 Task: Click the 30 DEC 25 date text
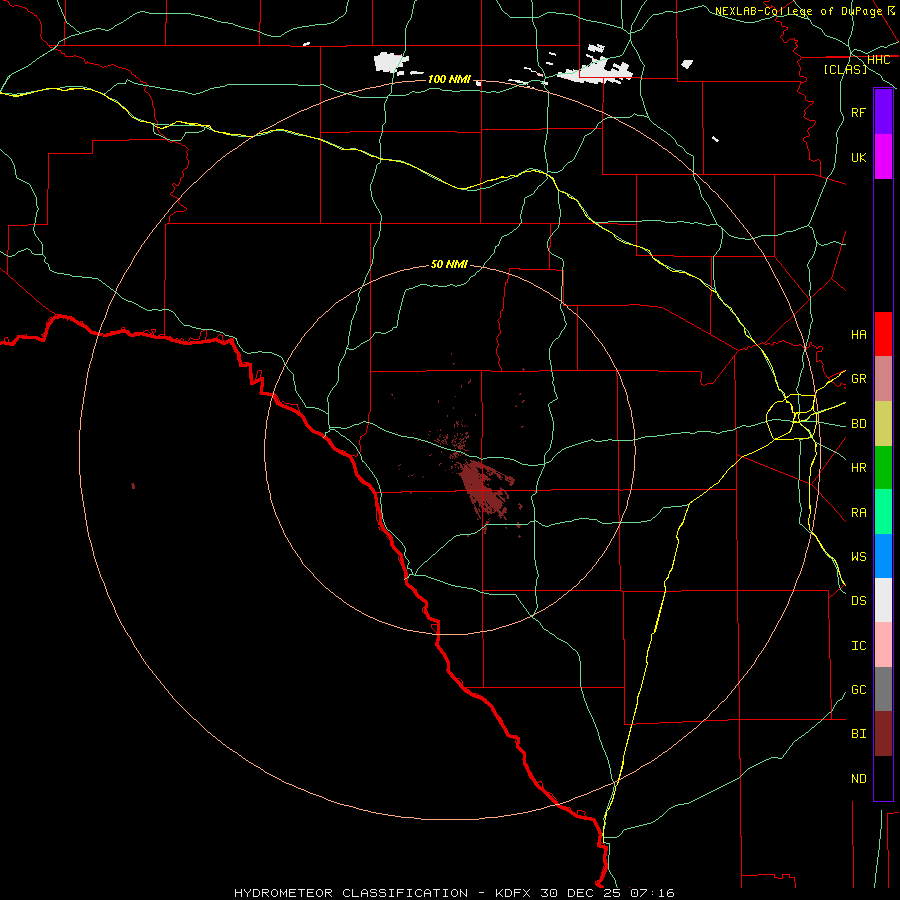581,893
